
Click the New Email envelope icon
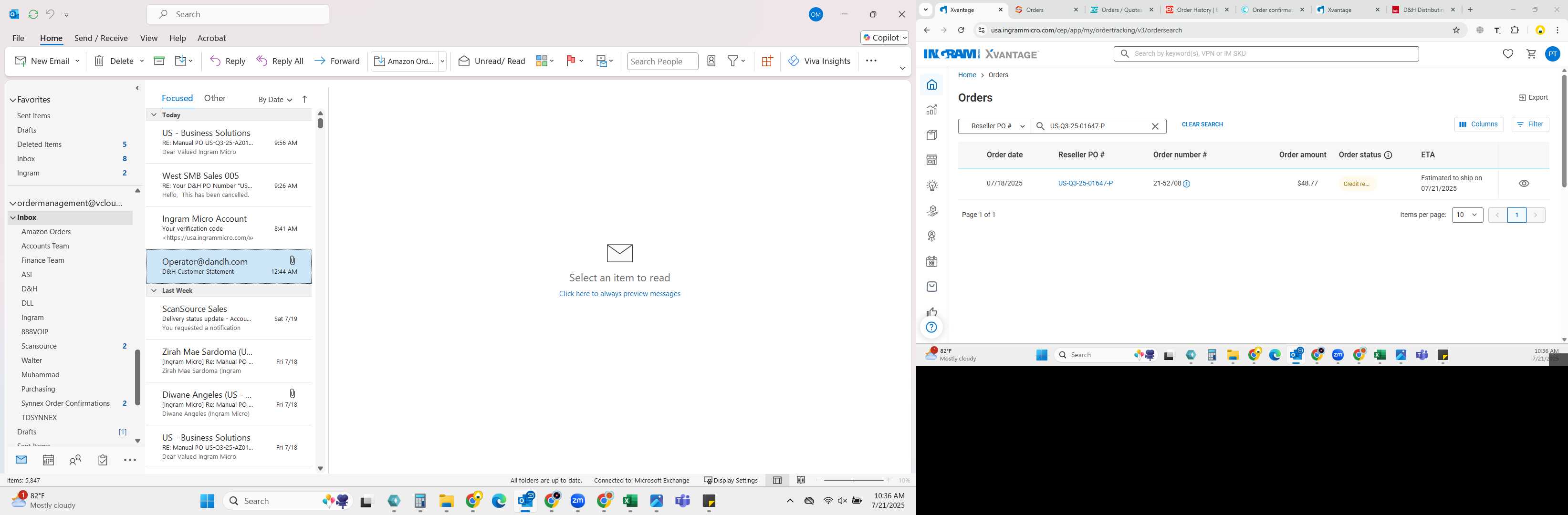tap(20, 61)
